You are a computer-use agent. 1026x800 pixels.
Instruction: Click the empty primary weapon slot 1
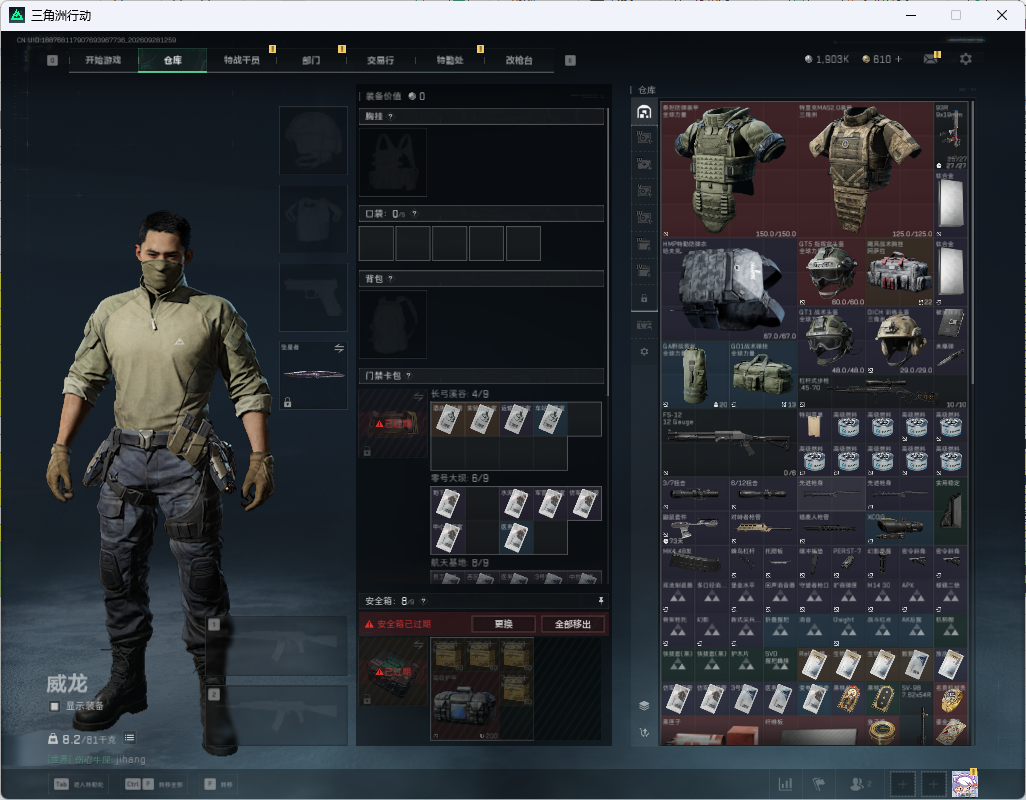pos(277,645)
